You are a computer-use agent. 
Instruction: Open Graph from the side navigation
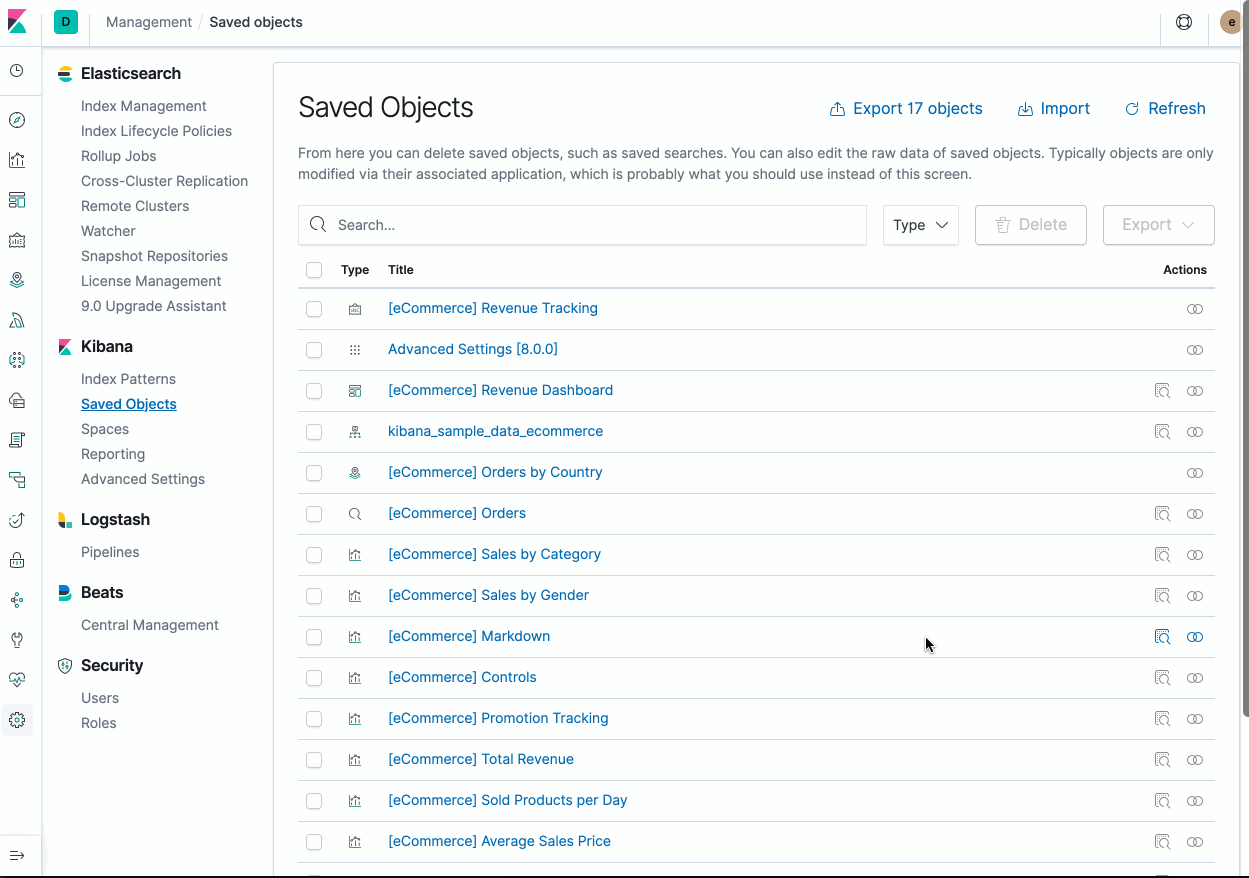[17, 600]
